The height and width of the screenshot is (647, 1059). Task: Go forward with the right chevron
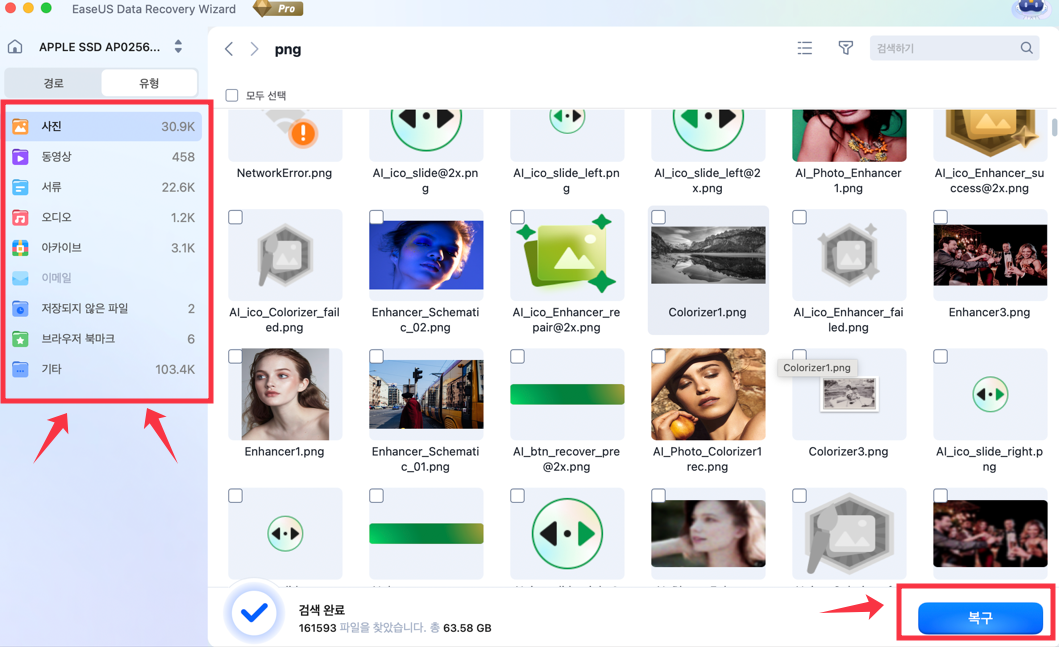coord(254,49)
